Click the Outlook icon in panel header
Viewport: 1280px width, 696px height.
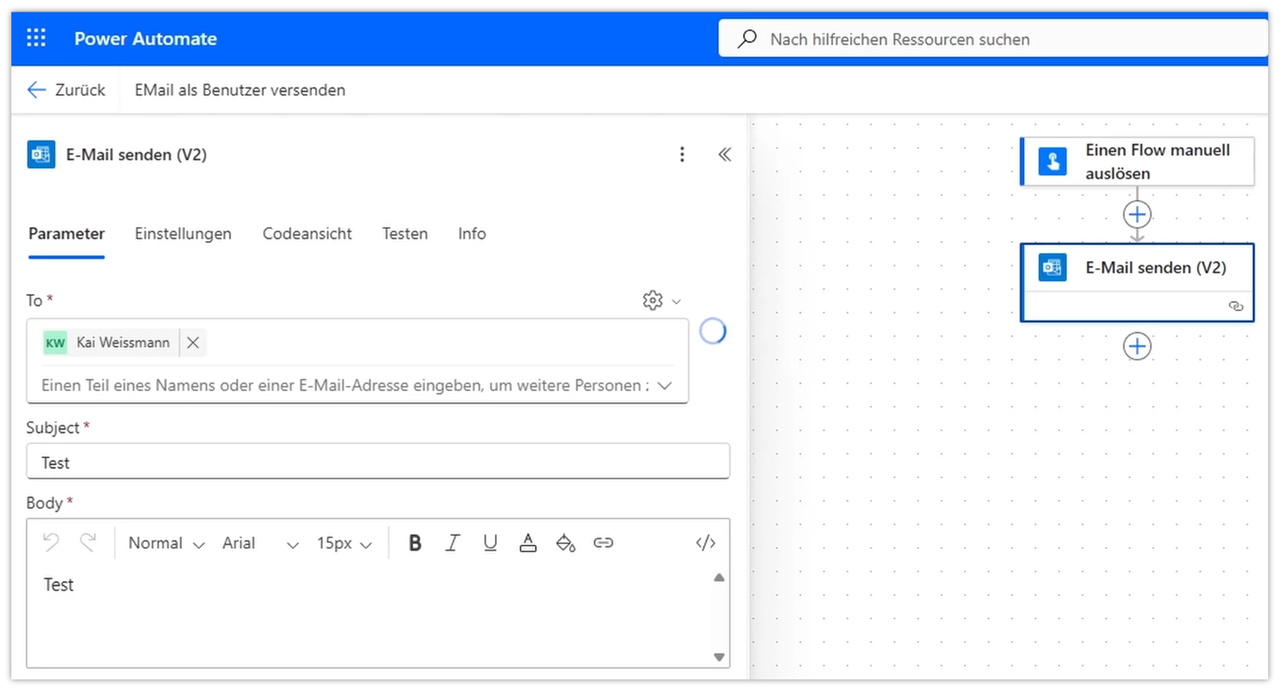[41, 154]
